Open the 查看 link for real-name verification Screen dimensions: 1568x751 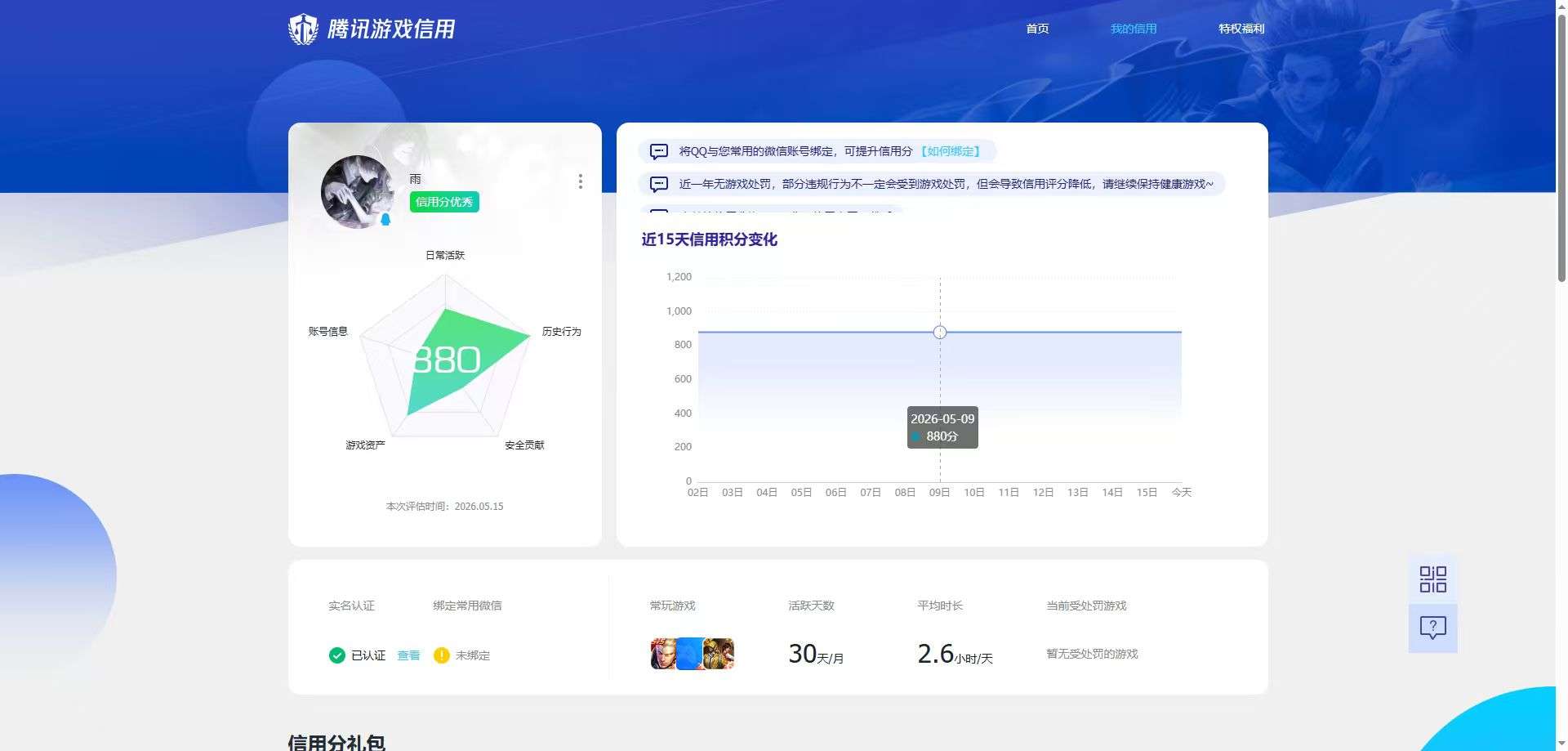(408, 655)
